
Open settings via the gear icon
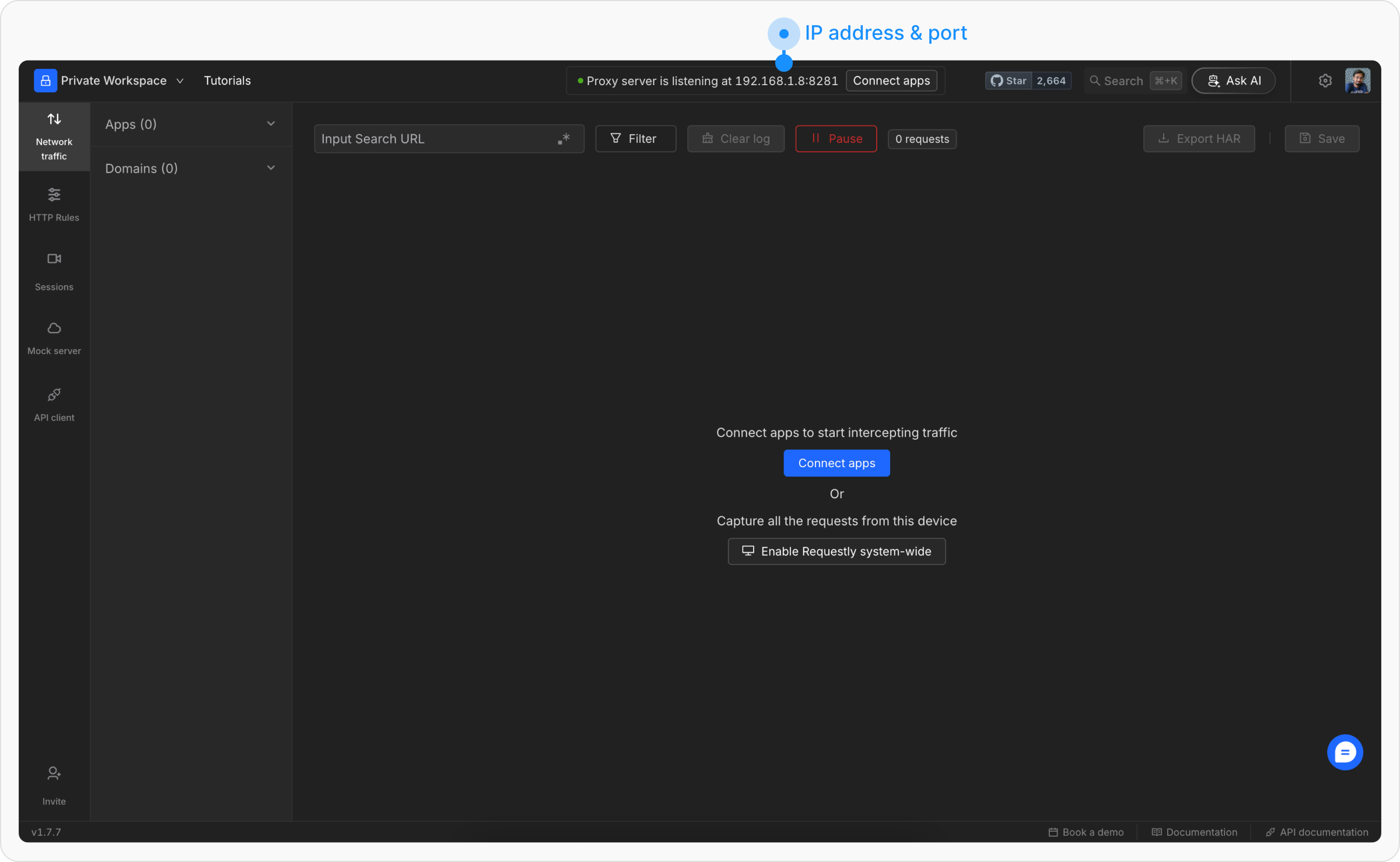pos(1325,80)
